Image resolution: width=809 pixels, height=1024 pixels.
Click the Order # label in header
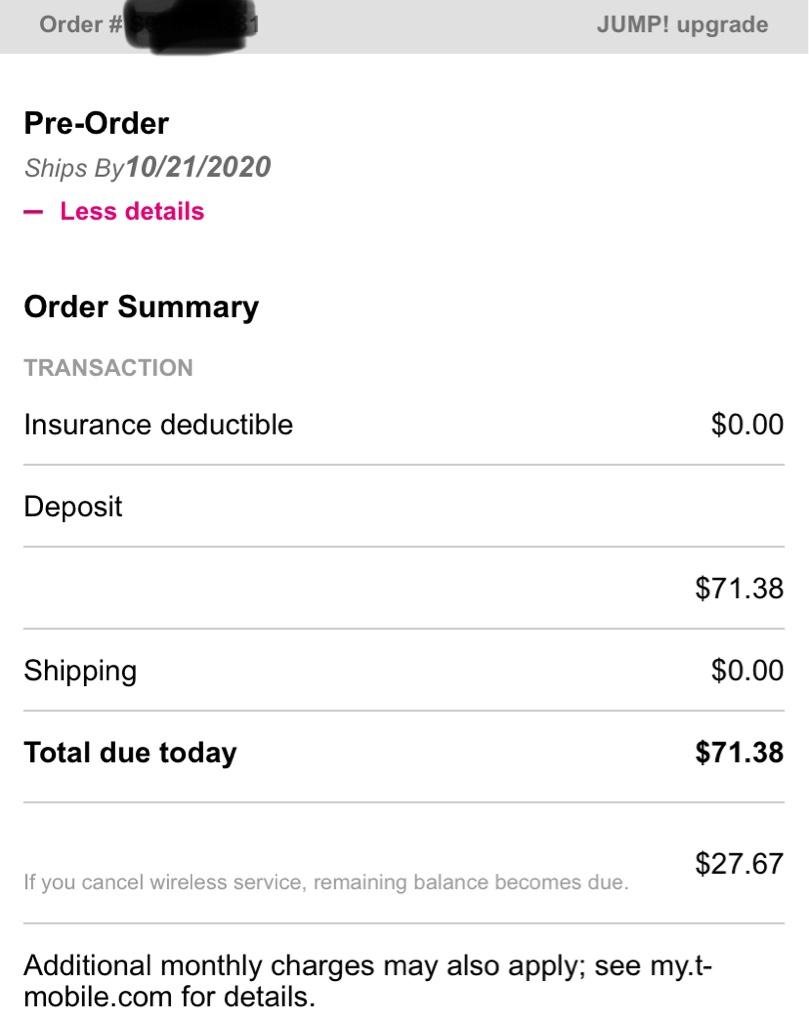pos(80,25)
